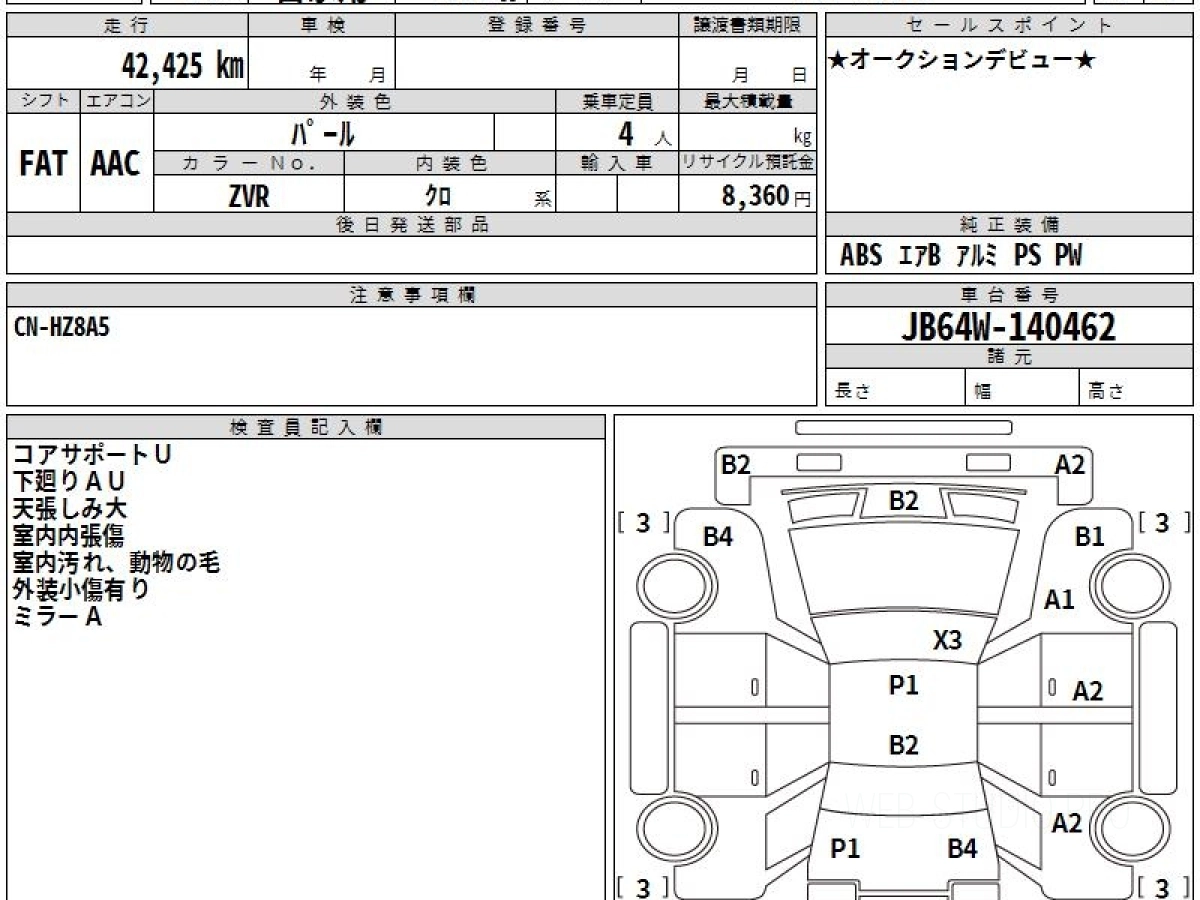This screenshot has width=1200, height=900.
Task: Select the 幅 dimension cell
Action: 1022,388
